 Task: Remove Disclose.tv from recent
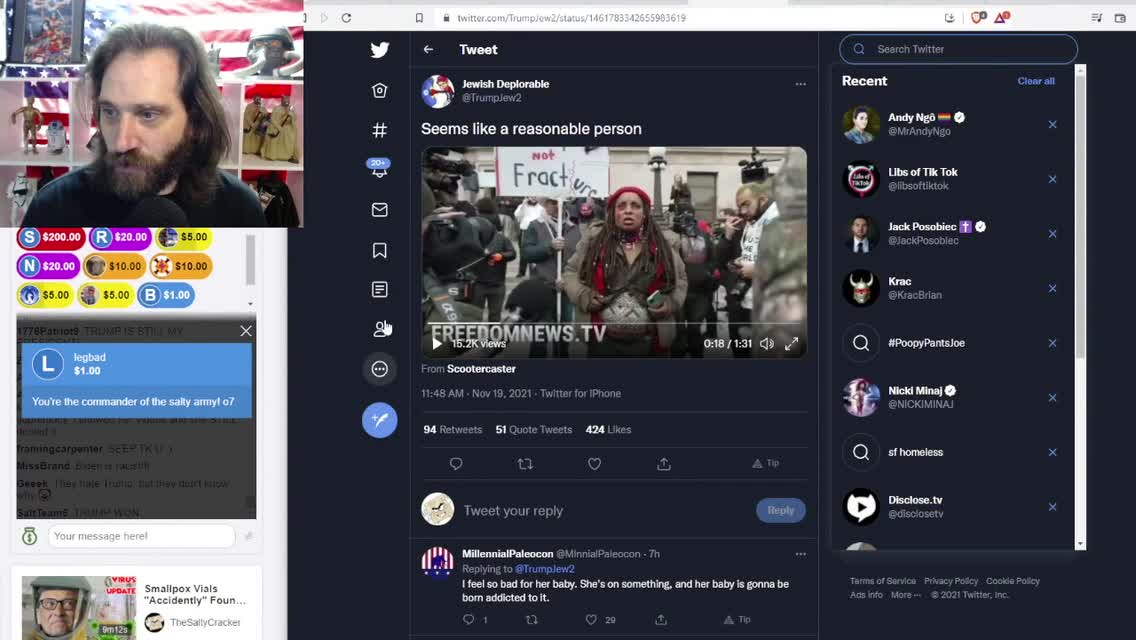(x=1053, y=507)
